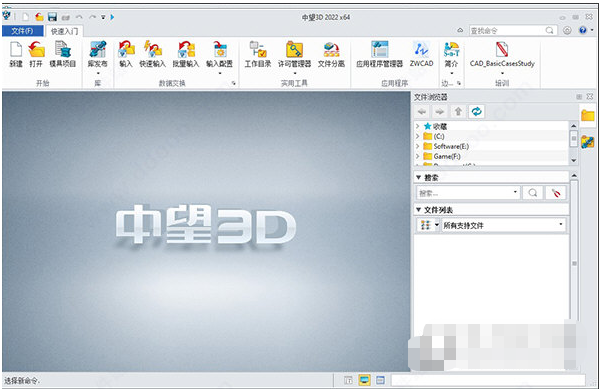The width and height of the screenshot is (601, 391).
Task: Click the cloud icon beside command search
Action: [x=460, y=30]
